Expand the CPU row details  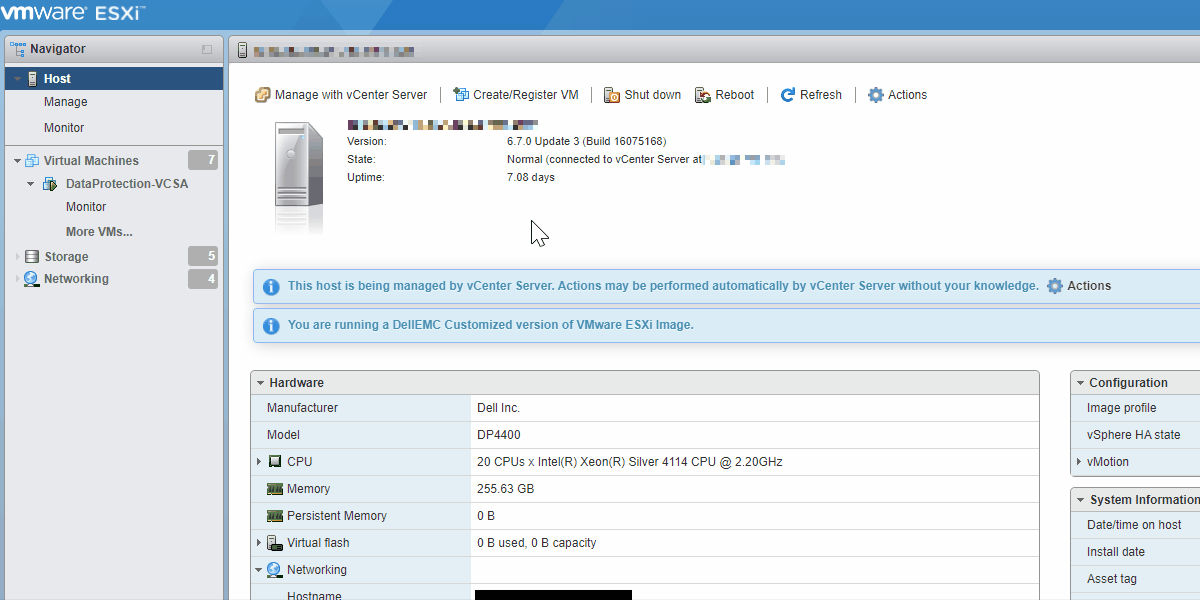click(260, 462)
